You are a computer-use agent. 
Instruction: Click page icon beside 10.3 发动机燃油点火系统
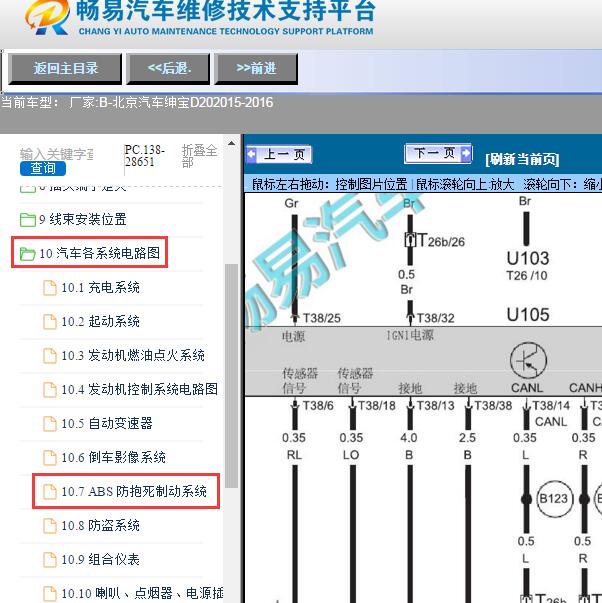click(50, 356)
